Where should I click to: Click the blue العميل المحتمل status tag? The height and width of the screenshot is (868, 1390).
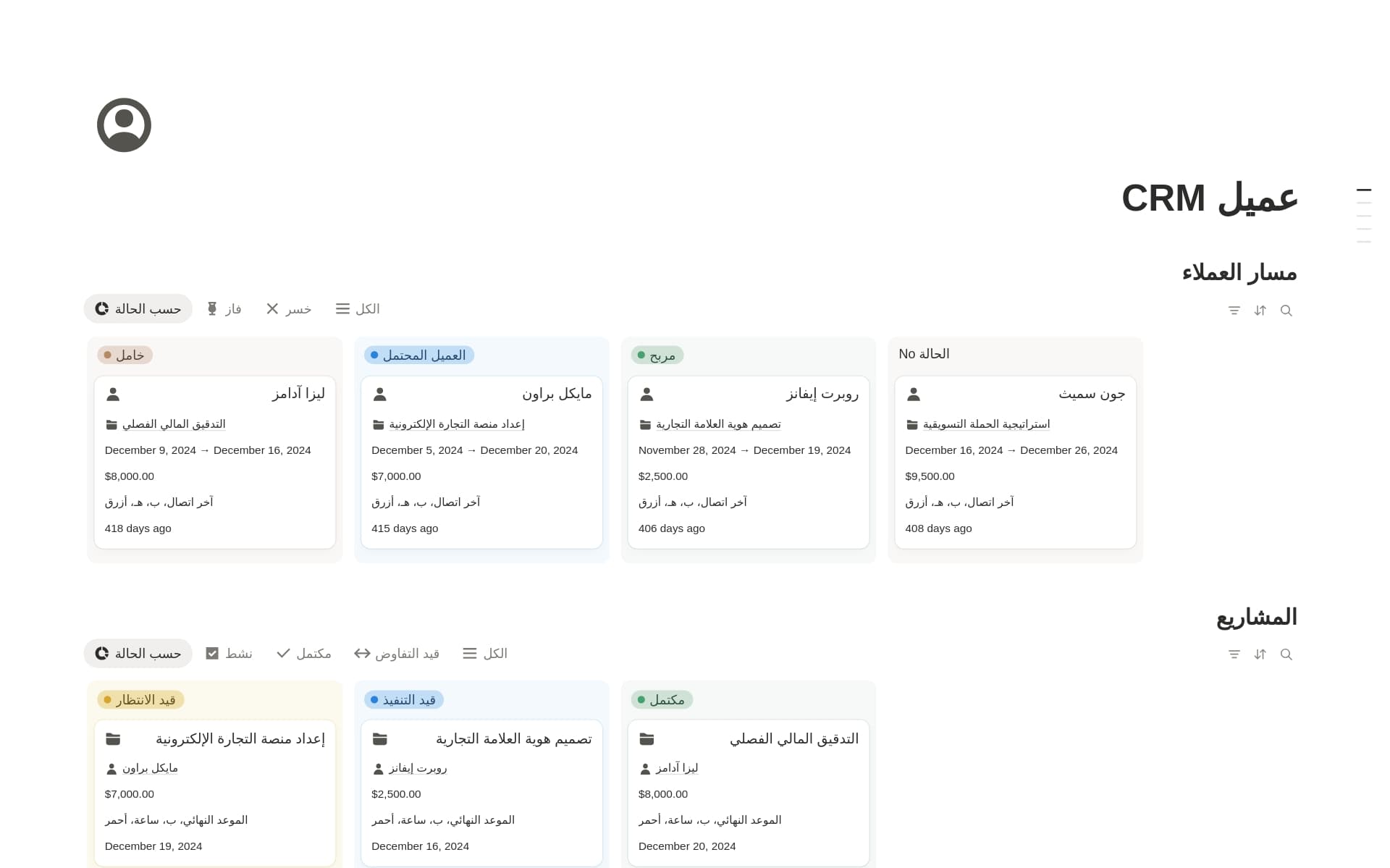[x=419, y=355]
